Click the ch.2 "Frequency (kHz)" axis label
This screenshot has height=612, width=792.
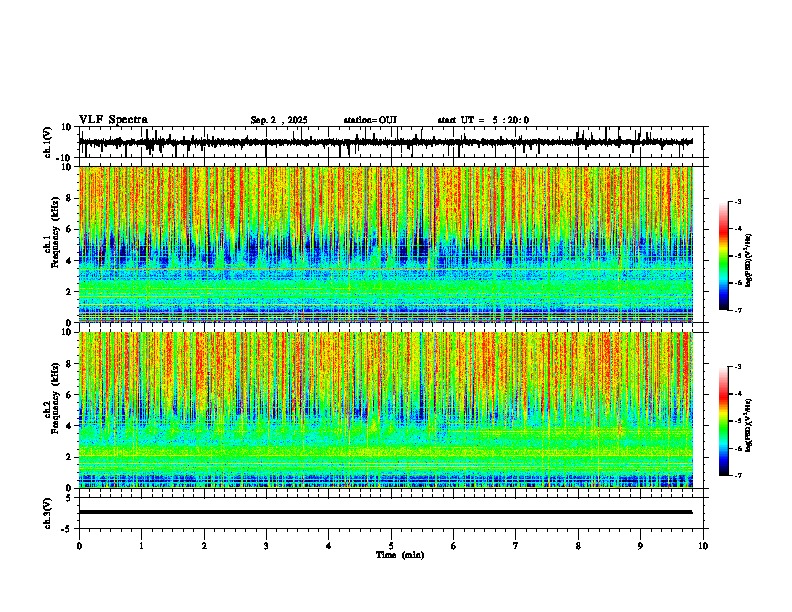[x=55, y=397]
